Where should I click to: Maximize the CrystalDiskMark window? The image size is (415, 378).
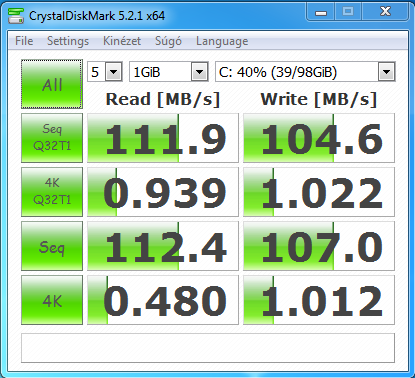point(348,13)
